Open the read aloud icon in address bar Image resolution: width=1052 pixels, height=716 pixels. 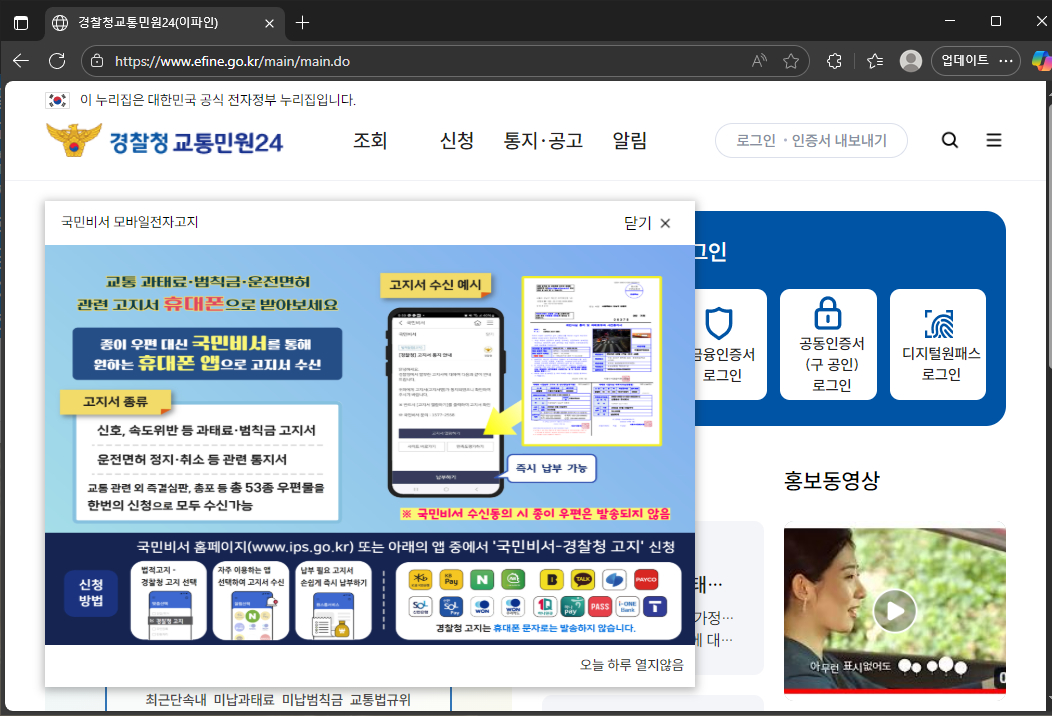pos(759,61)
